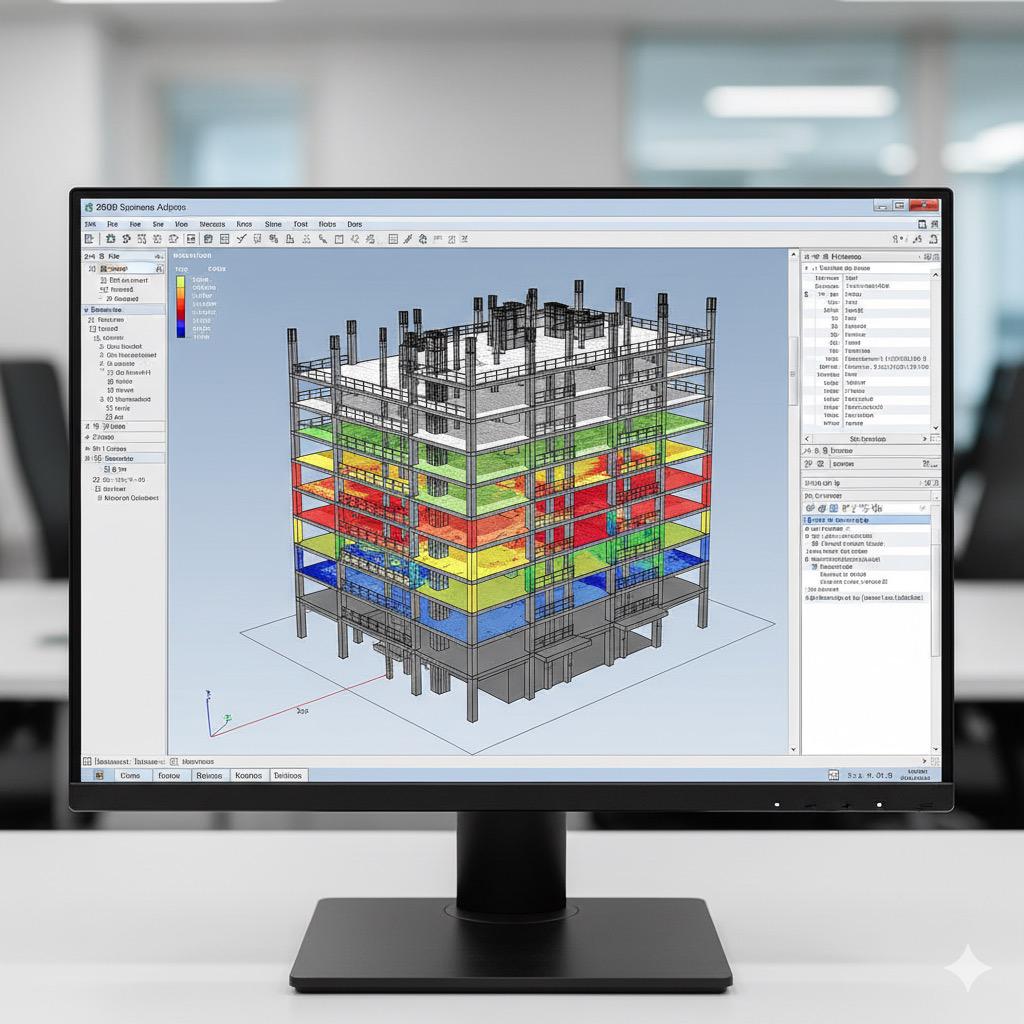Click the first icon in the lower-right panel toolbar
1024x1024 pixels.
click(811, 508)
